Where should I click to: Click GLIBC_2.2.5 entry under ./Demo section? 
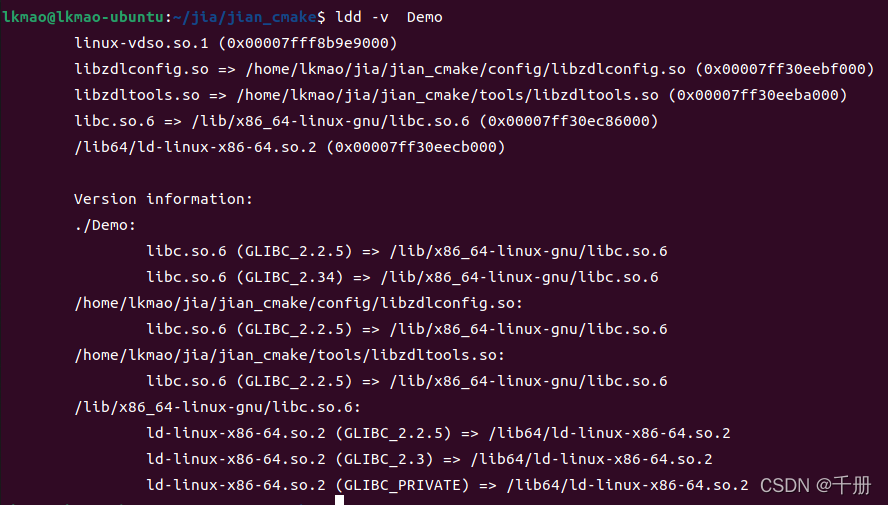[297, 251]
